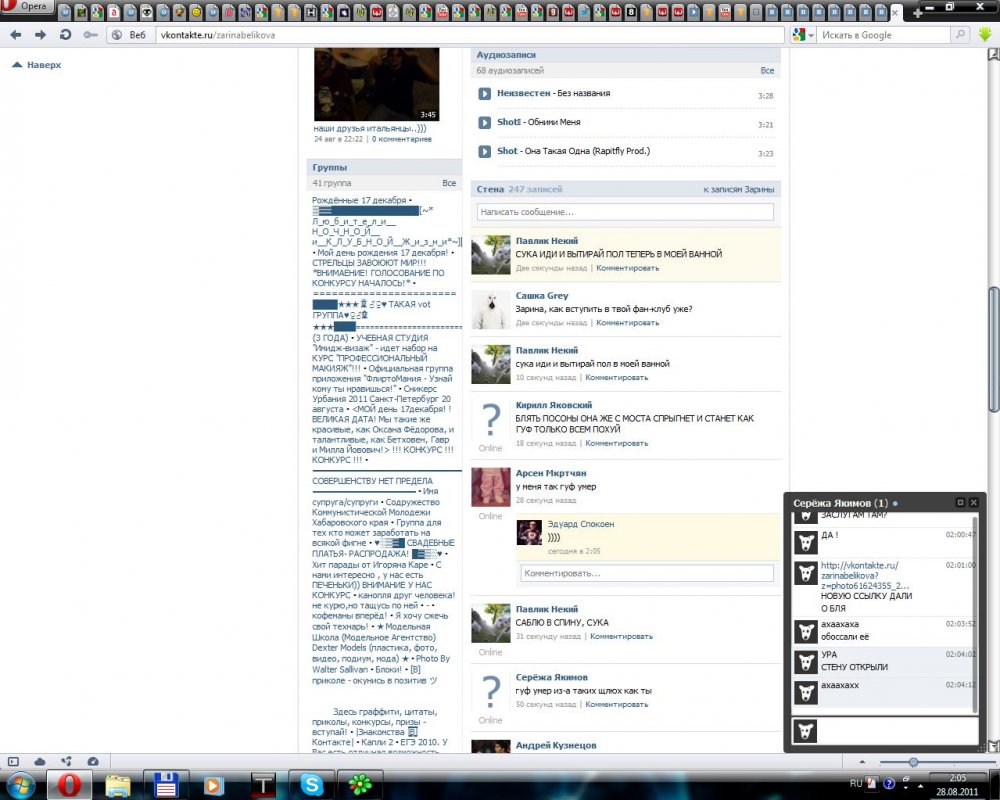
Task: Click Комментировать under САБЛЮ В СПИНУ post
Action: click(x=621, y=637)
